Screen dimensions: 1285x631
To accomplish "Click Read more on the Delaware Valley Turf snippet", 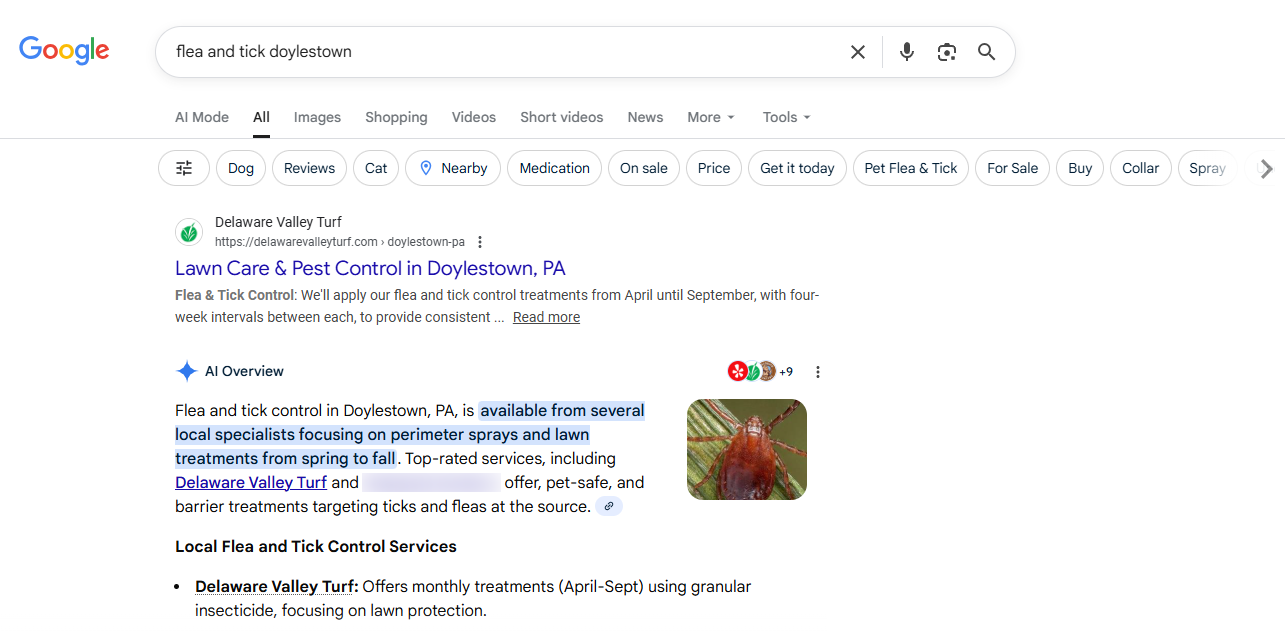I will [546, 316].
